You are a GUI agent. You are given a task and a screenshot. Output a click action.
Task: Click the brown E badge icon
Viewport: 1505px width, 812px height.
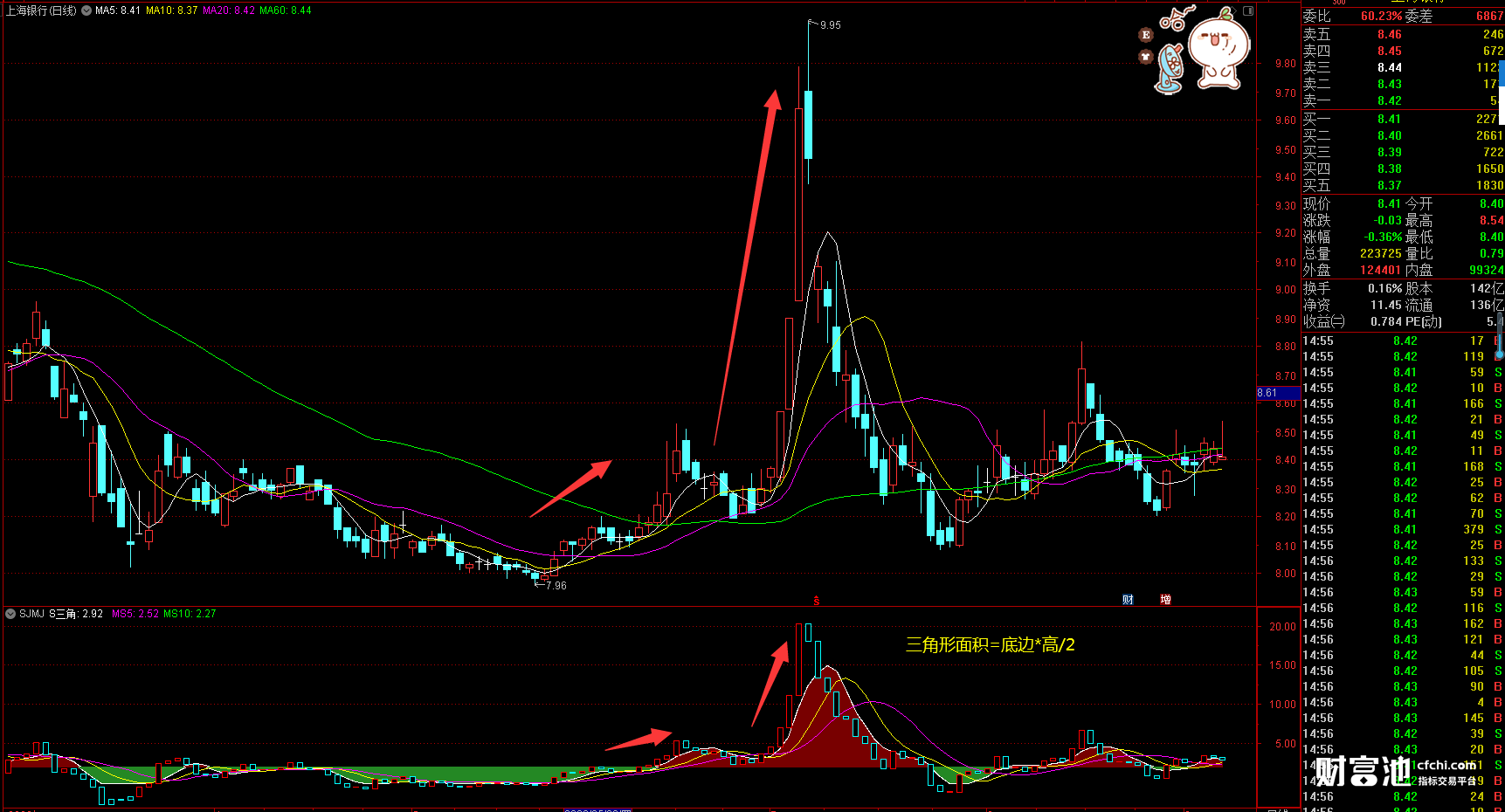coord(1146,35)
